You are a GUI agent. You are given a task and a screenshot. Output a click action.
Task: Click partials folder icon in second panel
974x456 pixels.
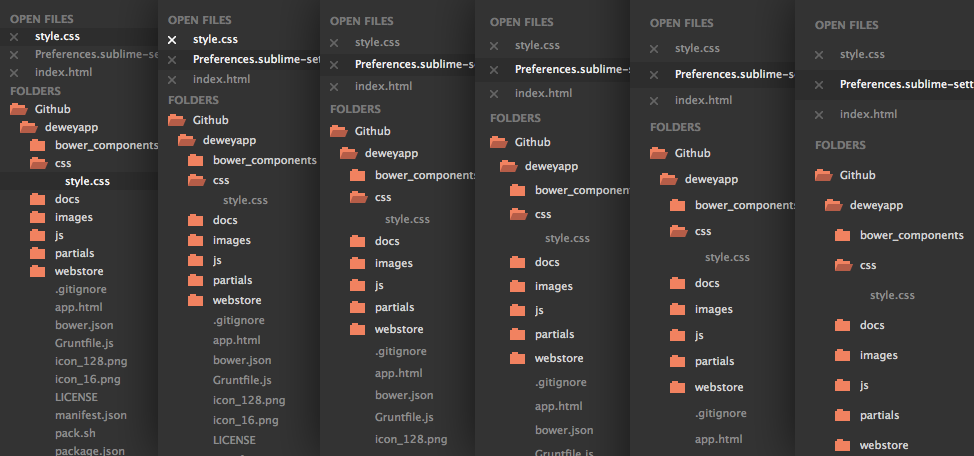click(x=196, y=280)
